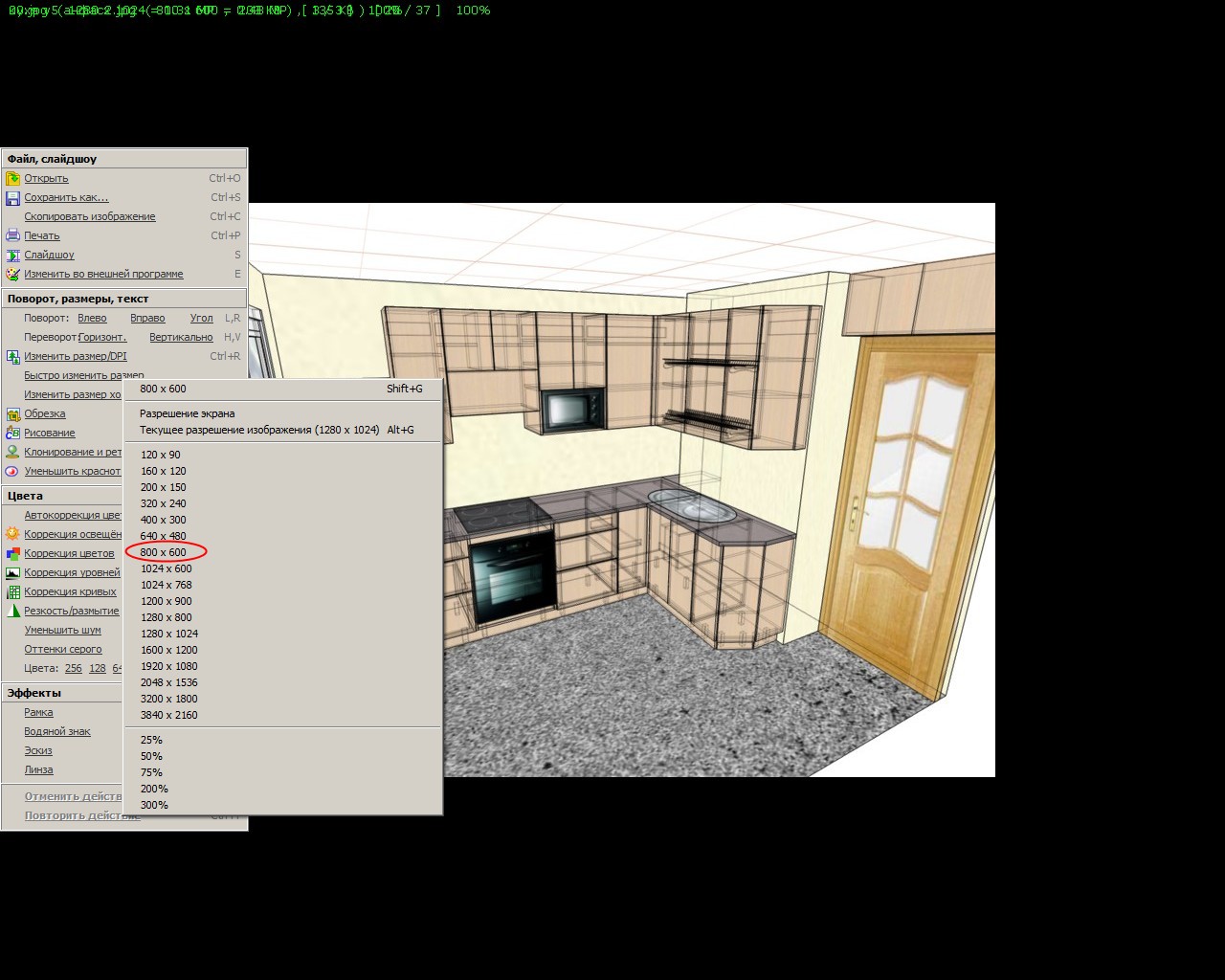Click the Слайдшоу filmstrip icon

(12, 256)
